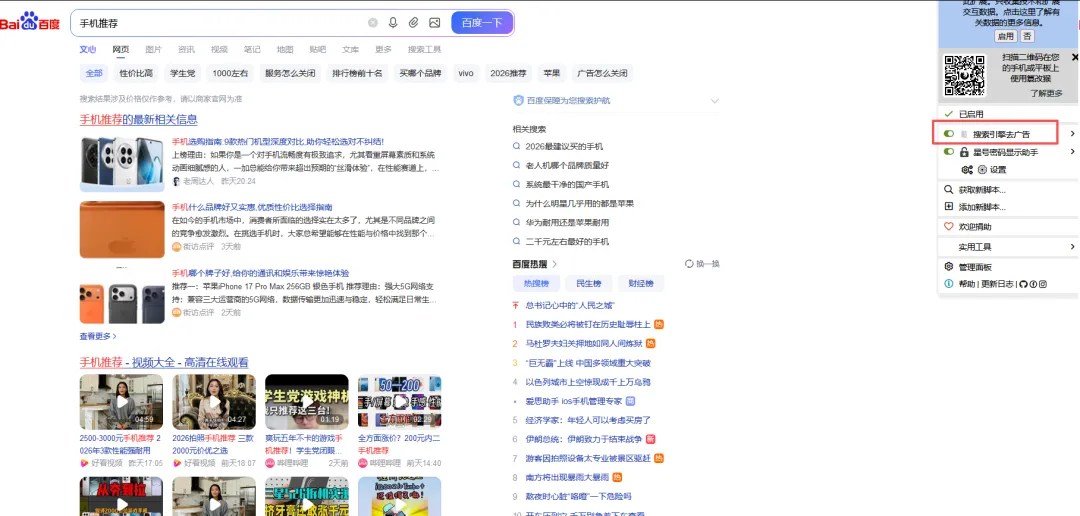This screenshot has height=516, width=1080.
Task: Switch to the 文心 tab
Action: point(87,50)
